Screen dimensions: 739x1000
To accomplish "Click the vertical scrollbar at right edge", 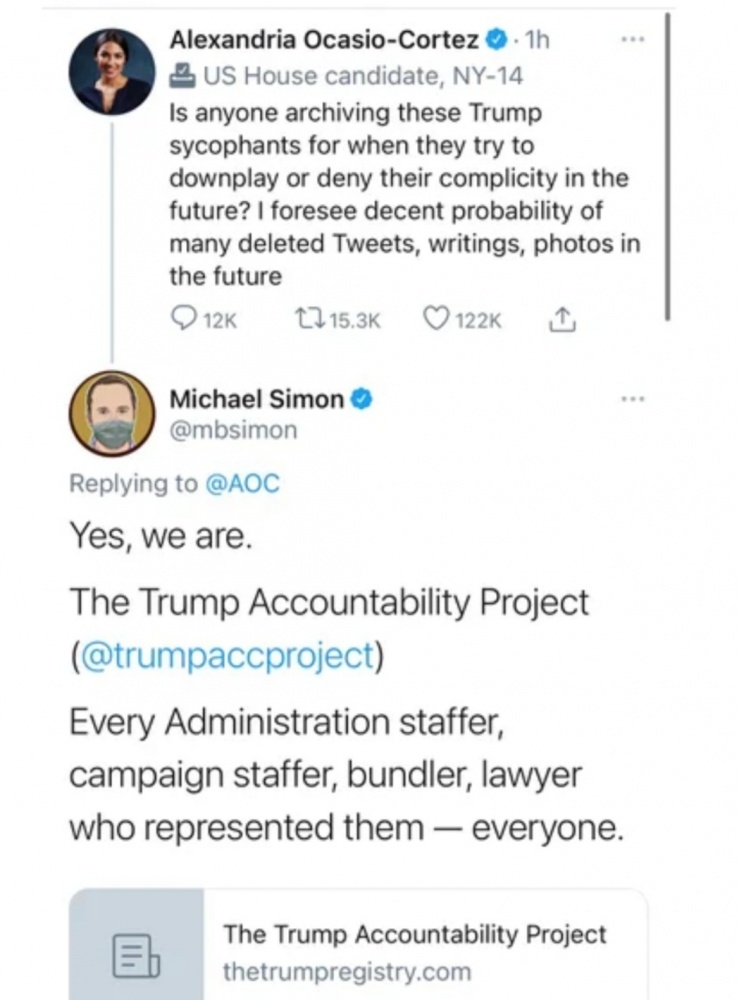I will 667,165.
